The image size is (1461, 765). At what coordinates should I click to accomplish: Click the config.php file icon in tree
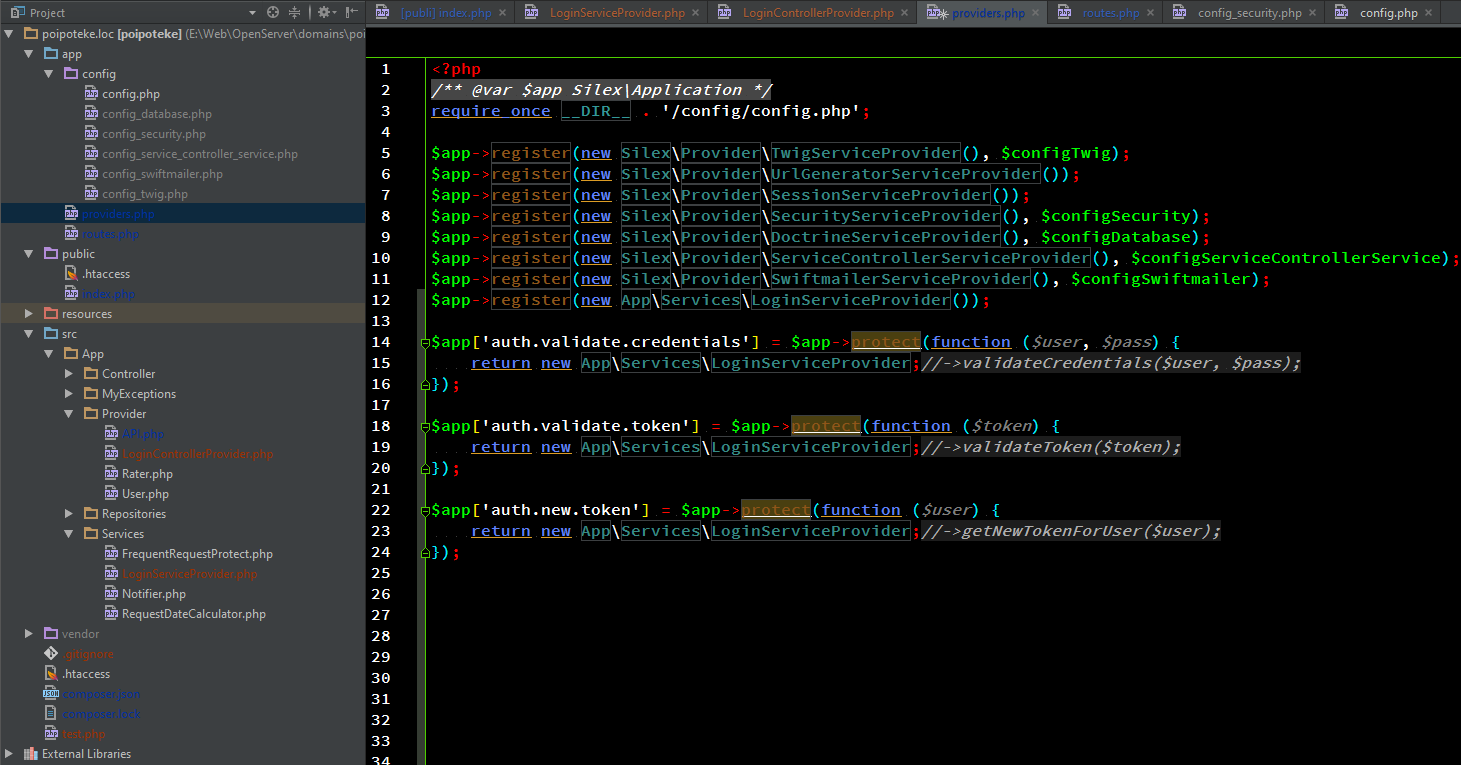point(91,94)
